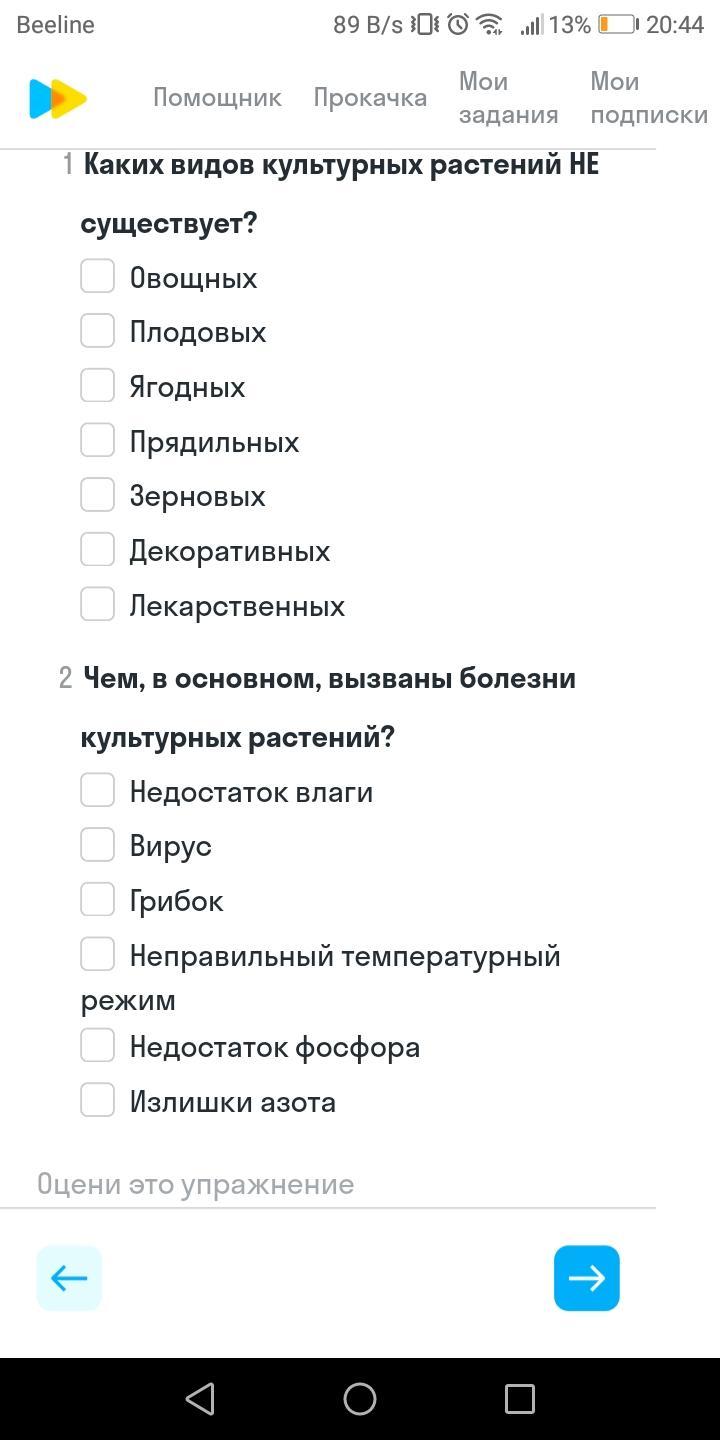Select the Прядильных option checkbox
720x1440 pixels.
98,440
